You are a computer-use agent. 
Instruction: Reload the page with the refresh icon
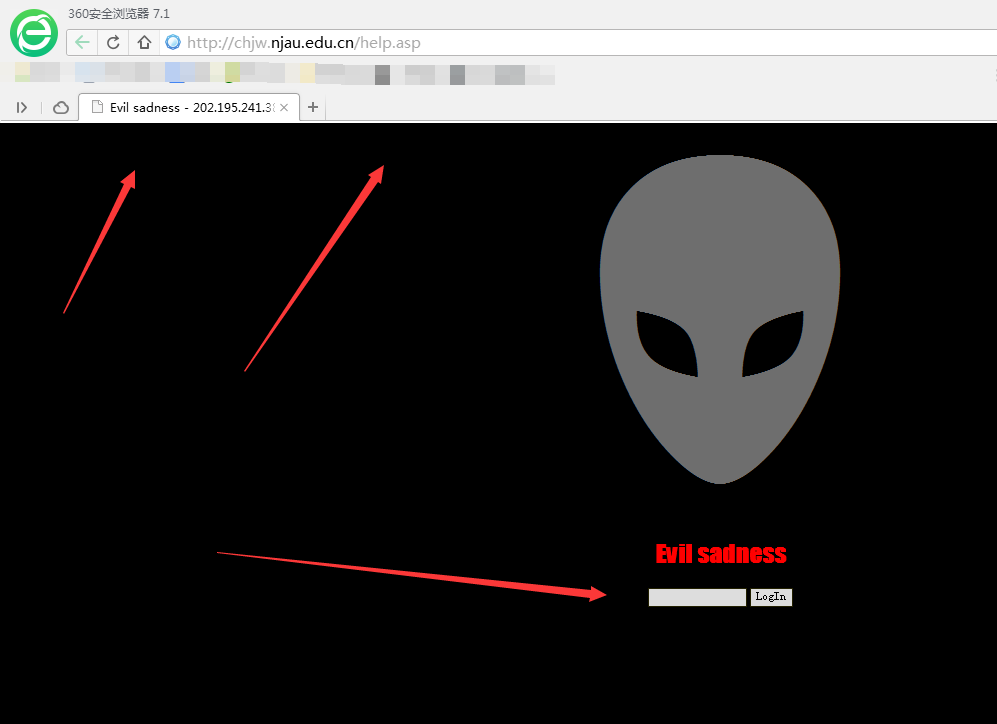tap(113, 43)
